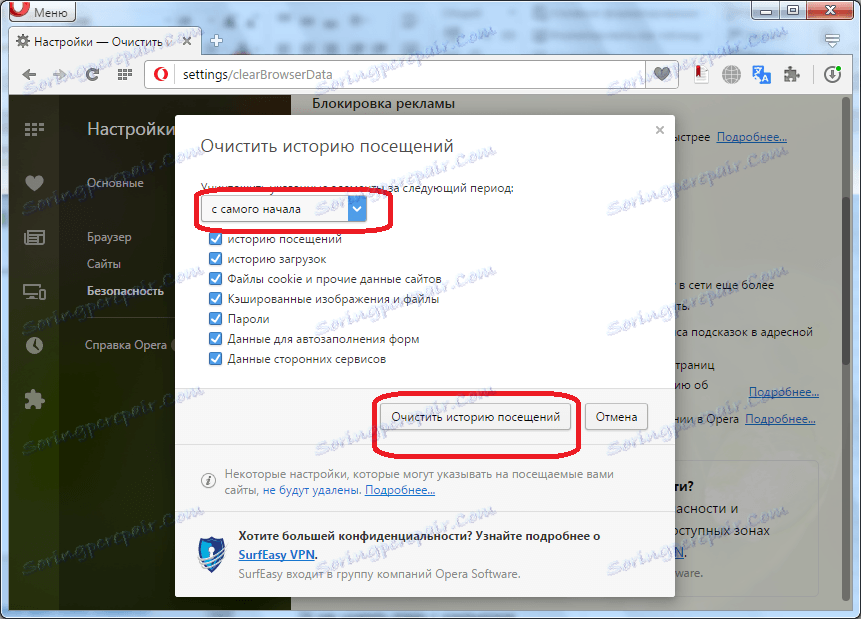
Task: Open the extensions puzzle icon in the toolbar
Action: (x=791, y=75)
